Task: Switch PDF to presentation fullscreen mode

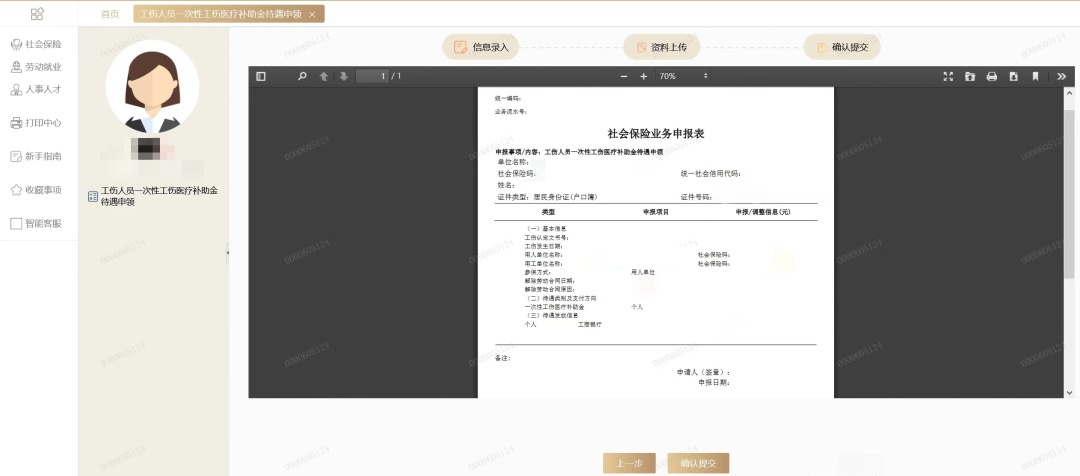Action: point(948,76)
